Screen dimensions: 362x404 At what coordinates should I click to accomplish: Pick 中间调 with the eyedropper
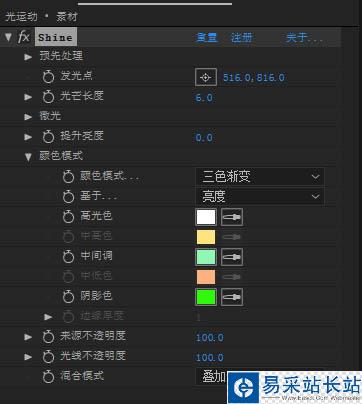click(232, 257)
